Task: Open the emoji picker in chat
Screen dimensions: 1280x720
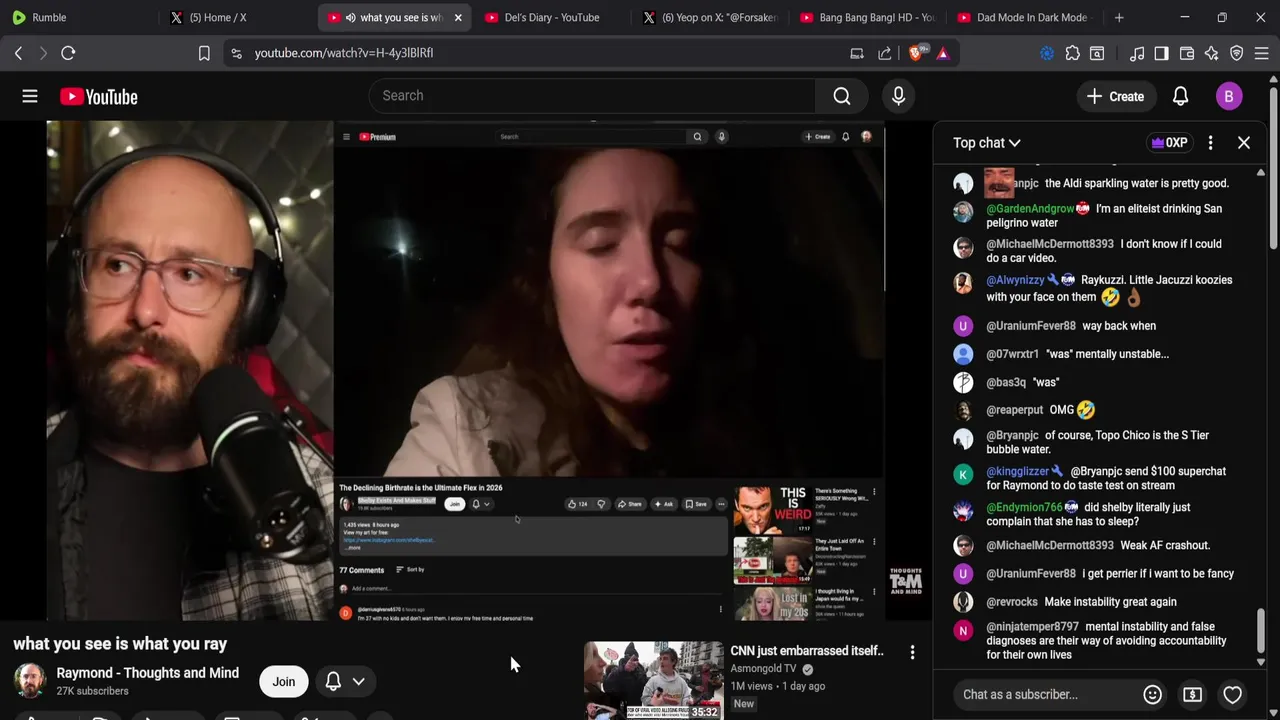Action: point(1152,694)
